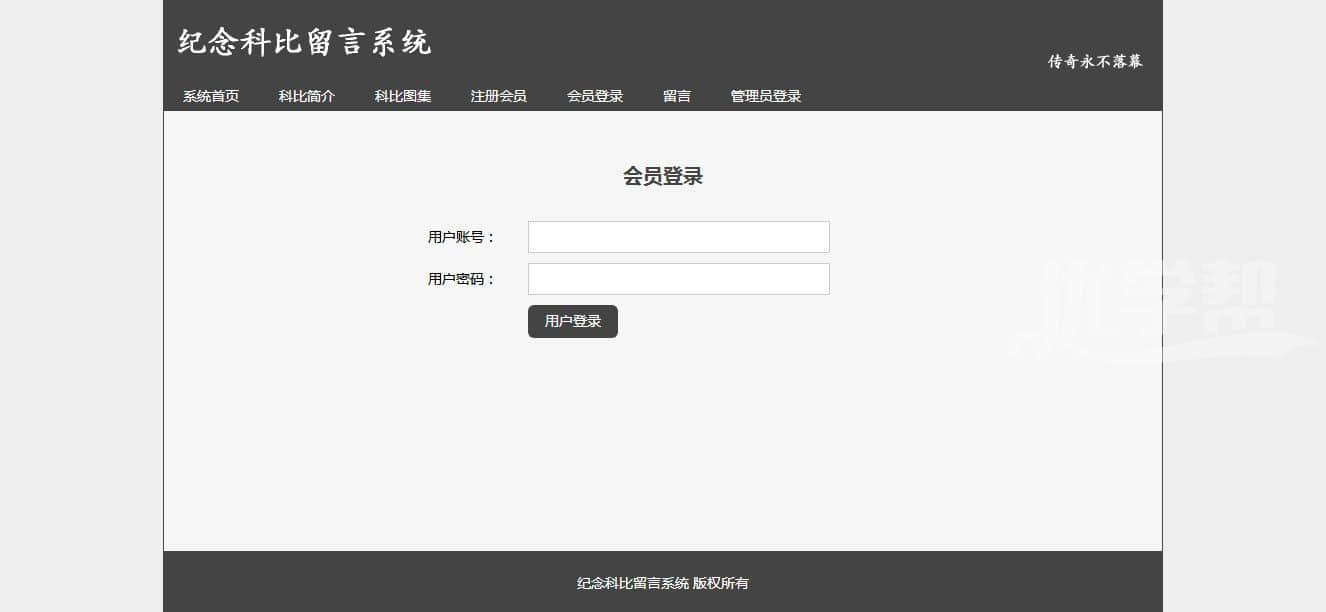Open the 留言 message page
This screenshot has height=612, width=1326.
(677, 97)
